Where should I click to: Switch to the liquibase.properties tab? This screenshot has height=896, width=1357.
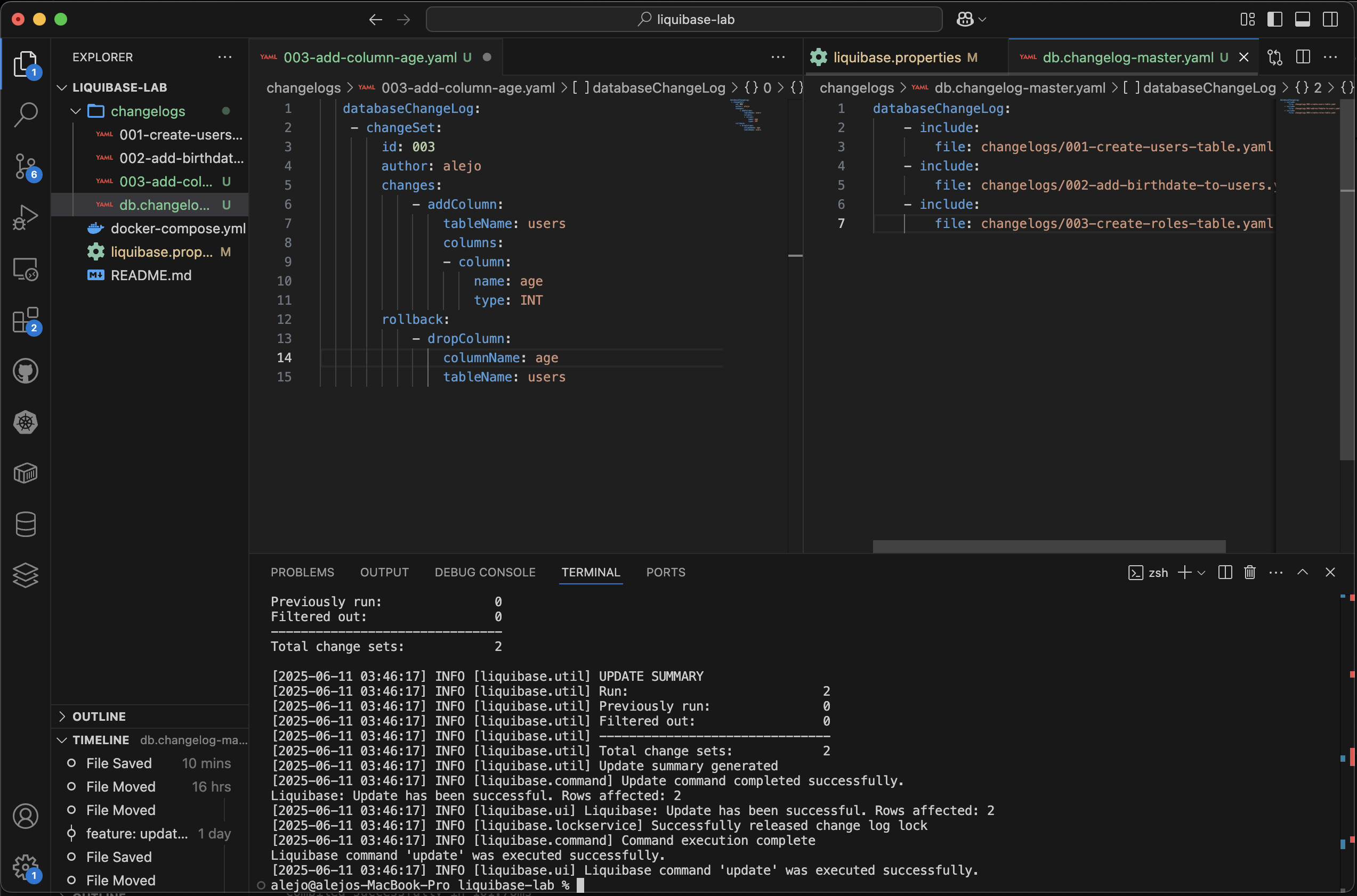point(906,57)
